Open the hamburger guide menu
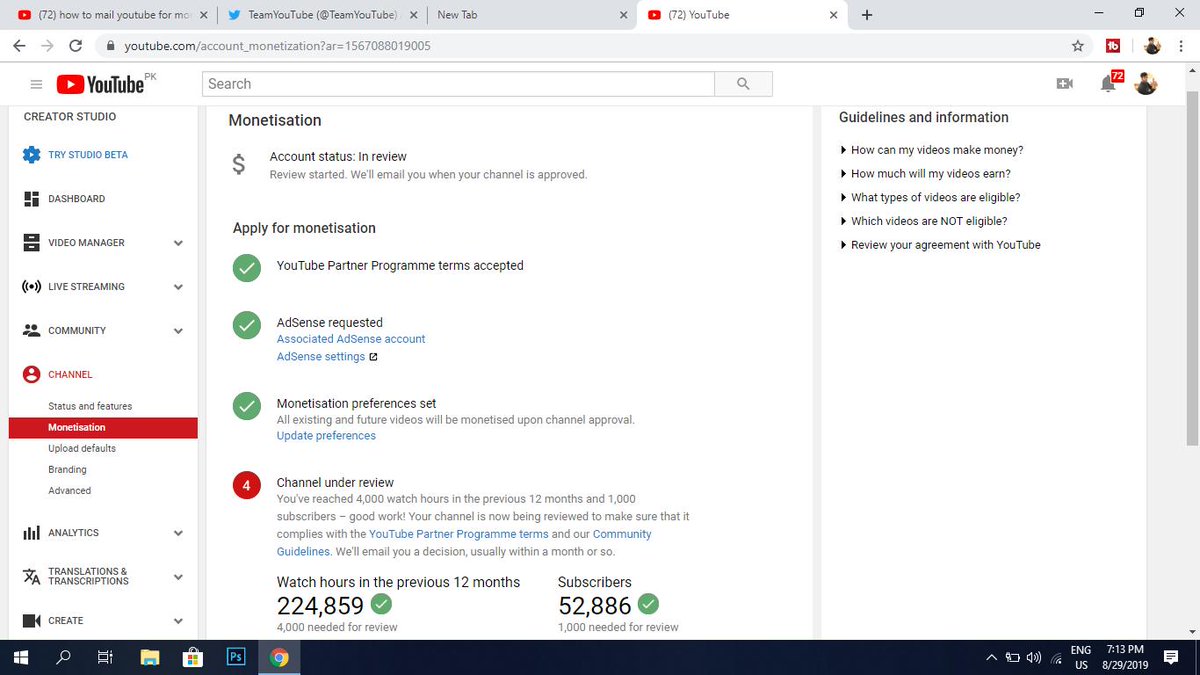Viewport: 1200px width, 675px height. 36,85
